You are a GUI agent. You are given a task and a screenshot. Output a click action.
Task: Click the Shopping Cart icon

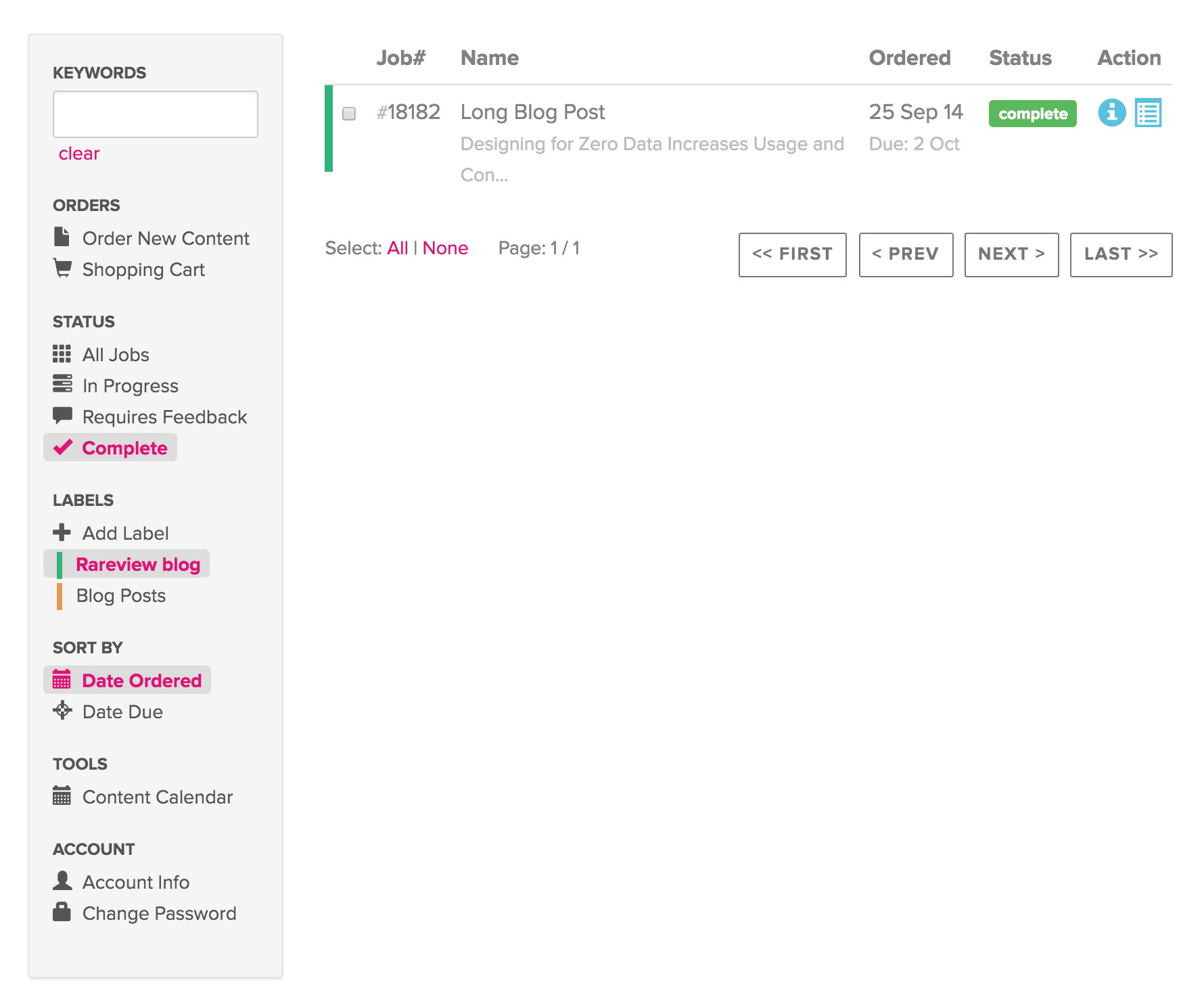click(x=62, y=268)
